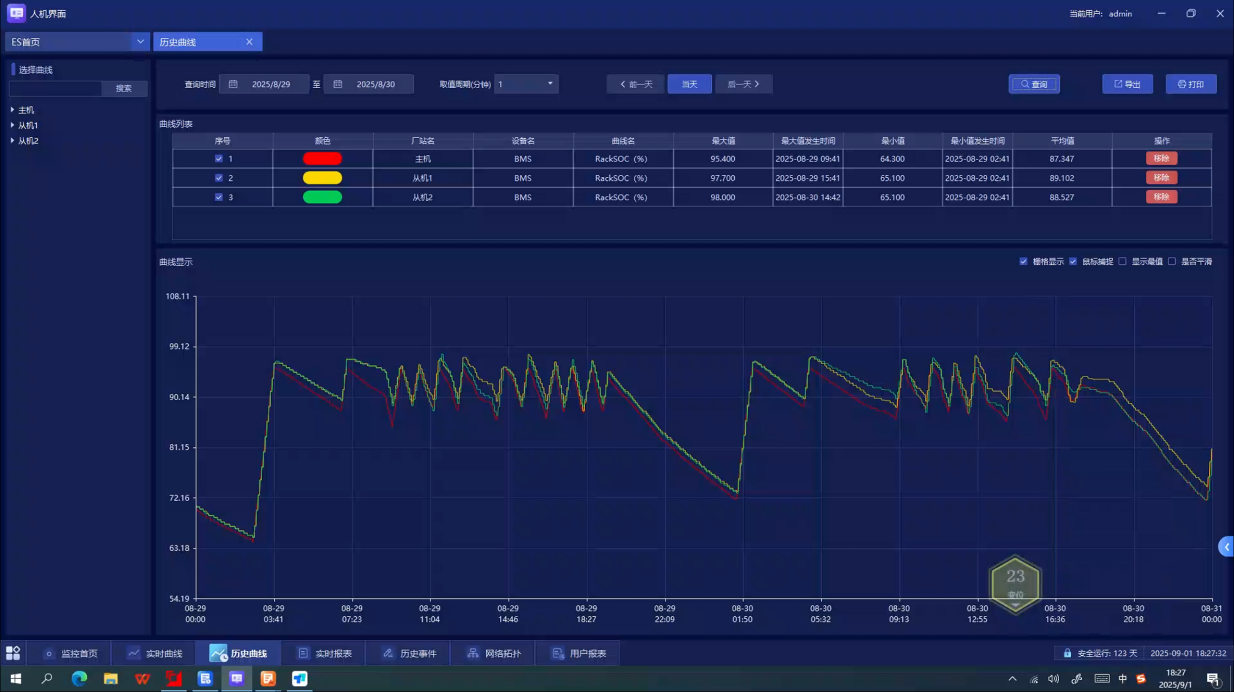
Task: Click the red color swatch for 主机
Action: click(322, 159)
